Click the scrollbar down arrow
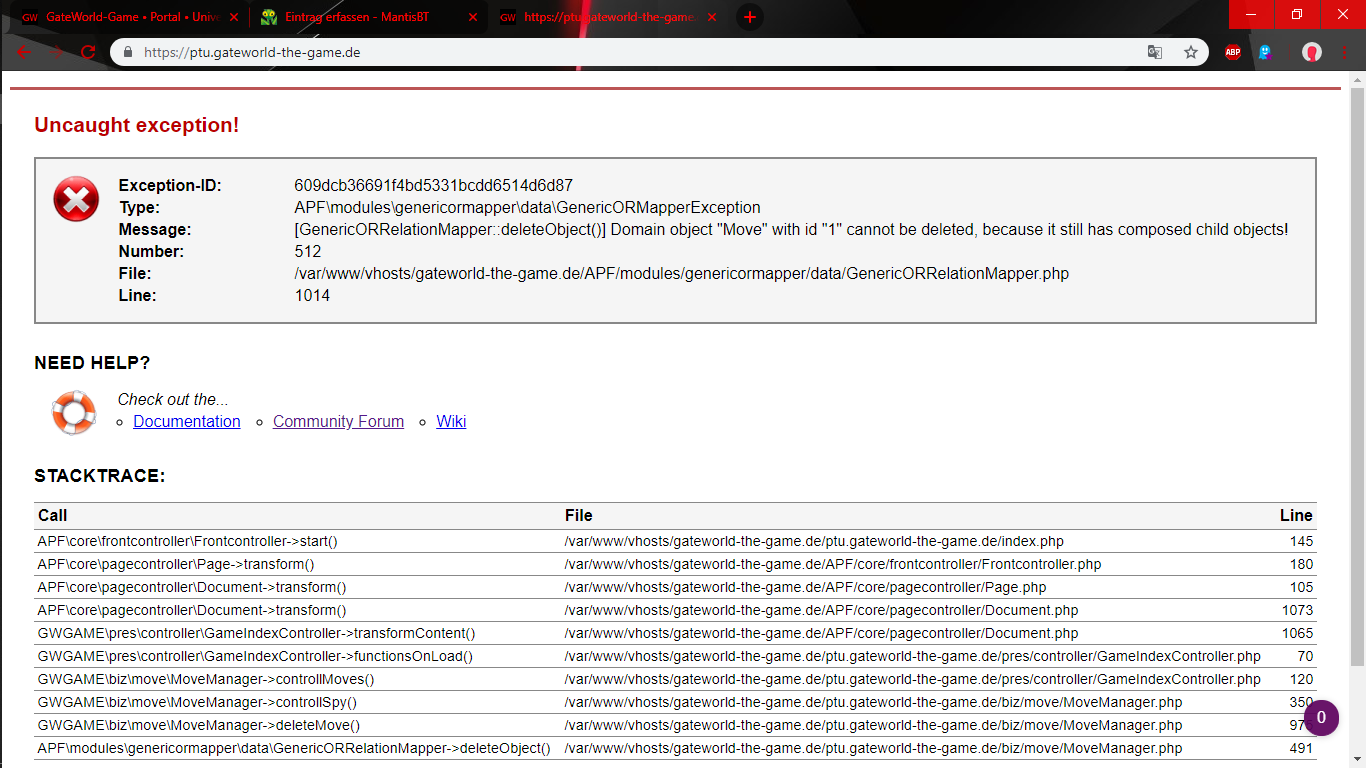Viewport: 1366px width, 768px height. point(1357,760)
